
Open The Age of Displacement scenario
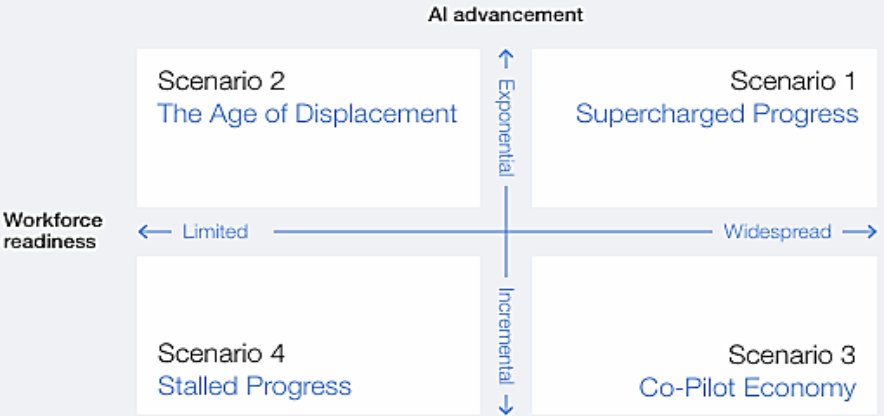(307, 114)
